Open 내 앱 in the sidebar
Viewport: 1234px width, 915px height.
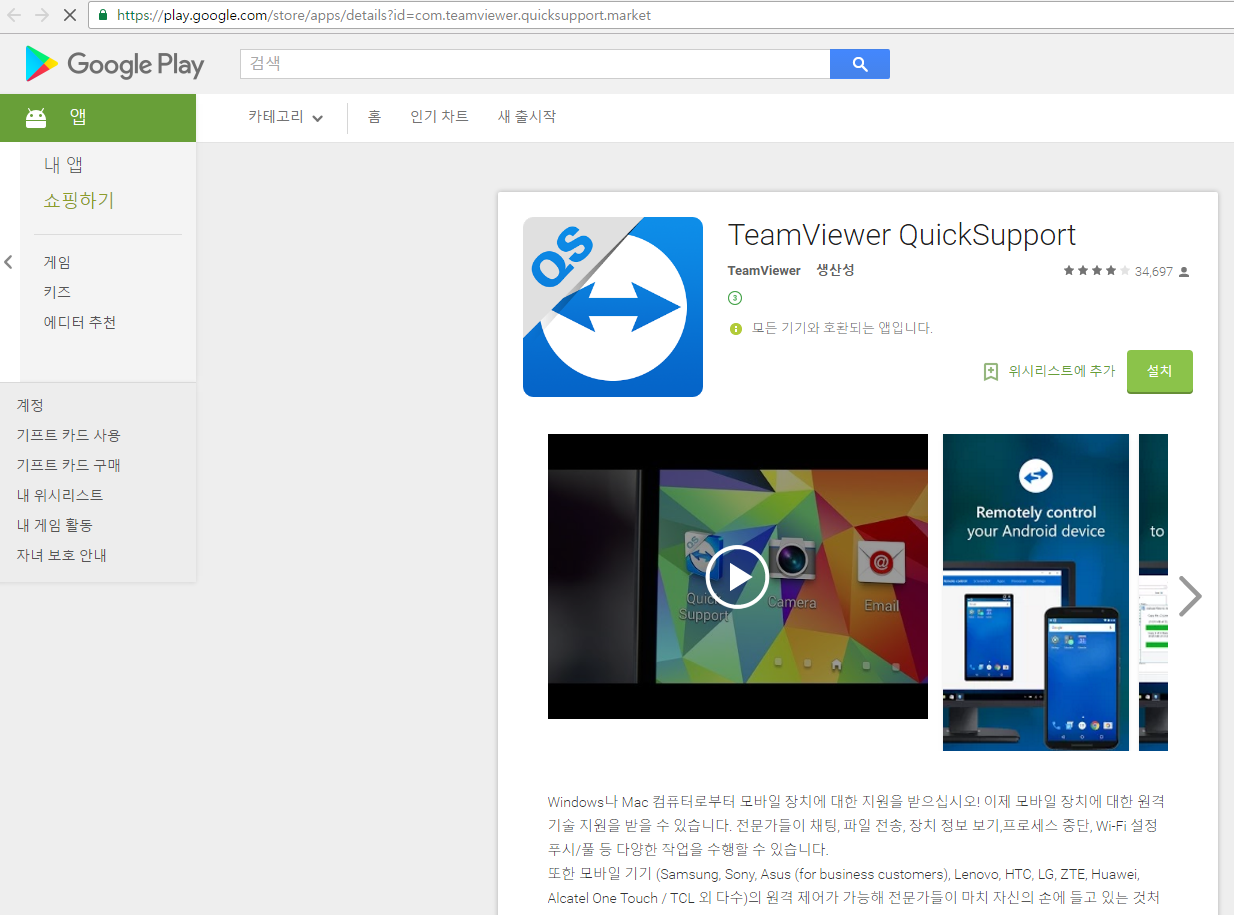click(63, 165)
